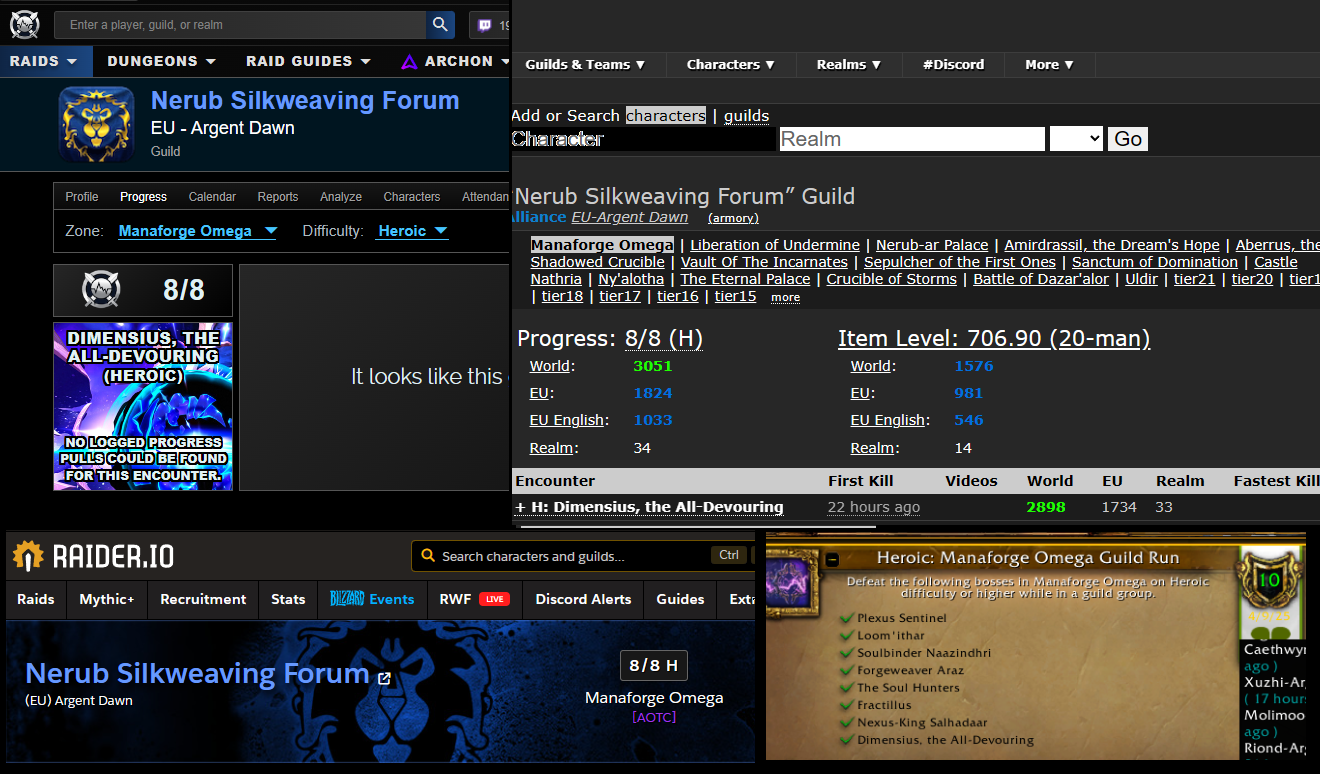
Task: Click the red LIVE badge next to RWF
Action: click(494, 599)
